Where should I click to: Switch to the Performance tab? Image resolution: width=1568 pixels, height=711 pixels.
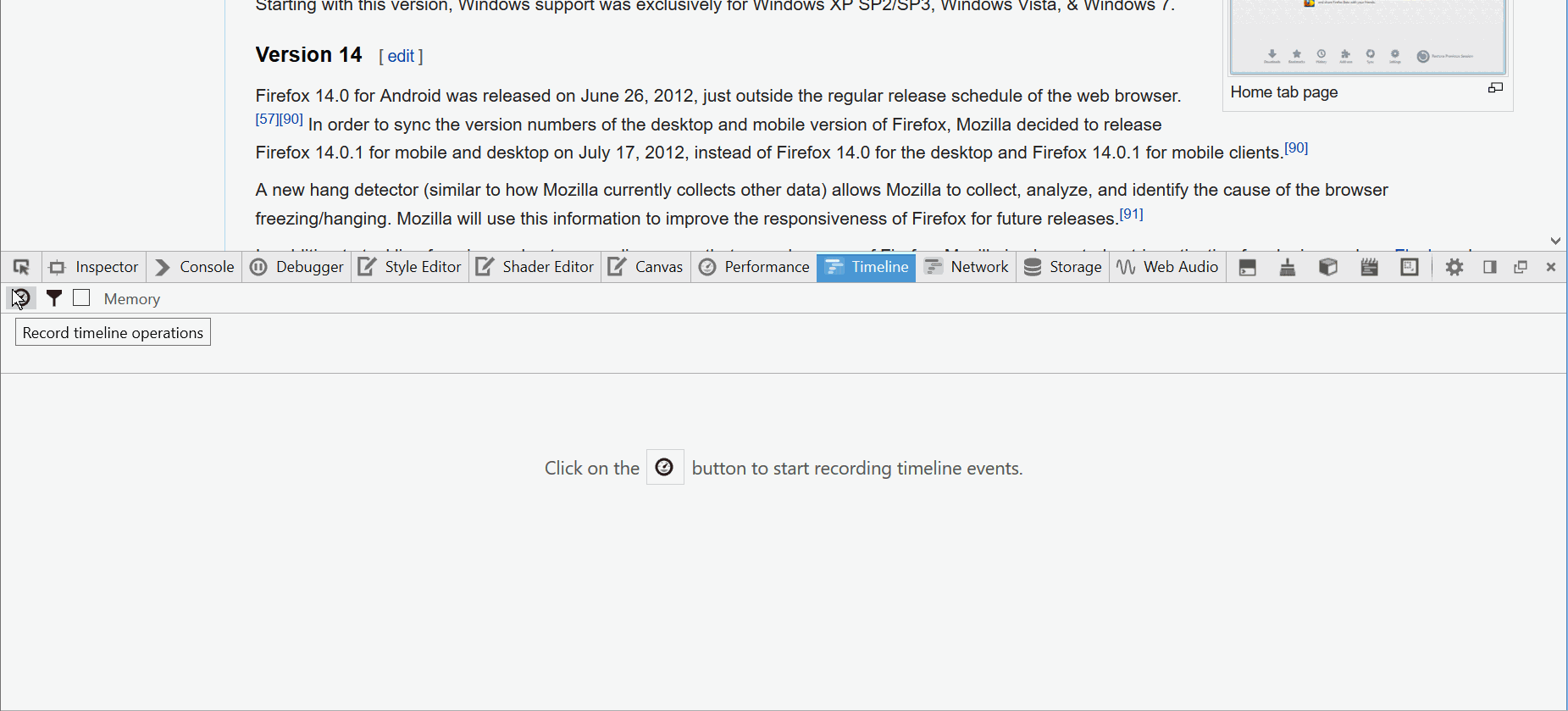tap(754, 267)
